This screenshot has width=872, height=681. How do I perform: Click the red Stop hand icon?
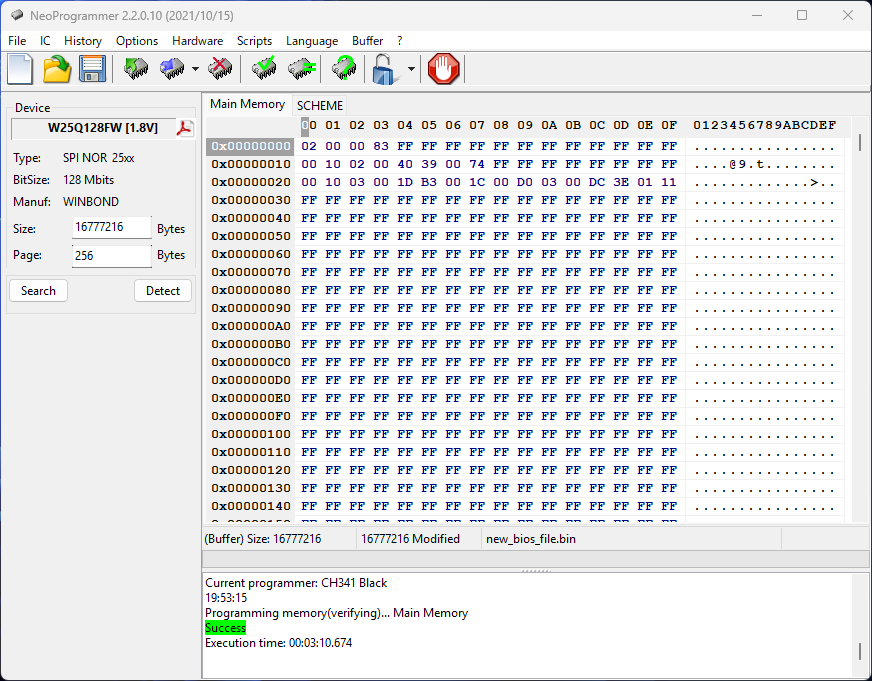click(x=443, y=69)
